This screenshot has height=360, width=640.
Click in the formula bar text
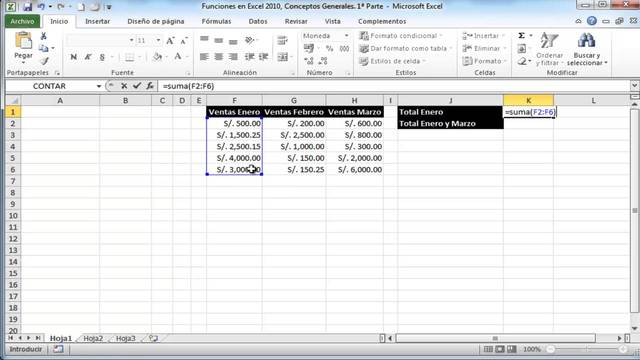tap(189, 86)
